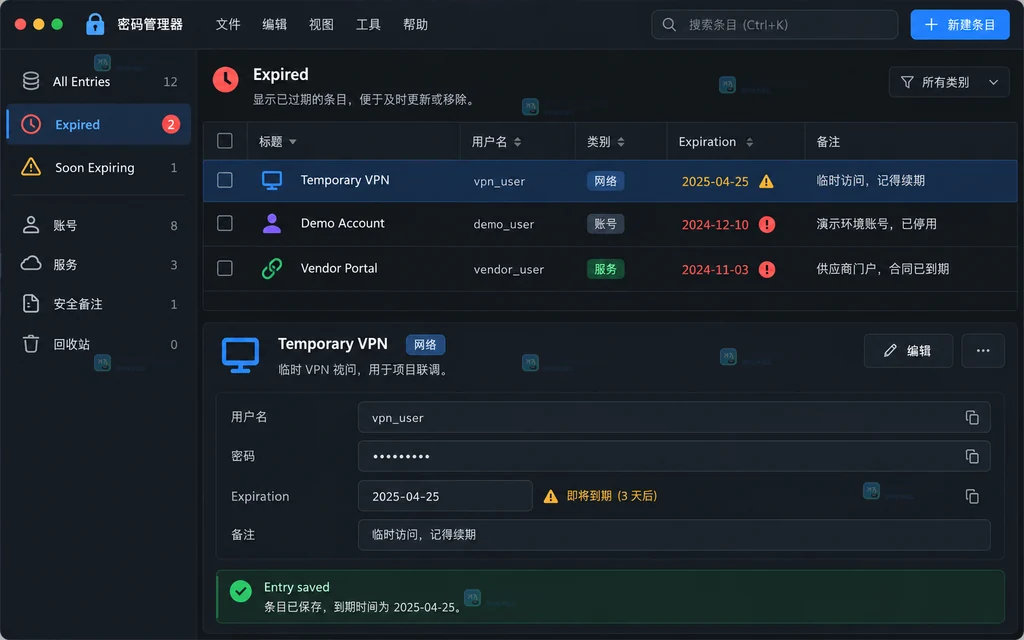The width and height of the screenshot is (1024, 640).
Task: Click vendor_user username cell
Action: point(509,269)
